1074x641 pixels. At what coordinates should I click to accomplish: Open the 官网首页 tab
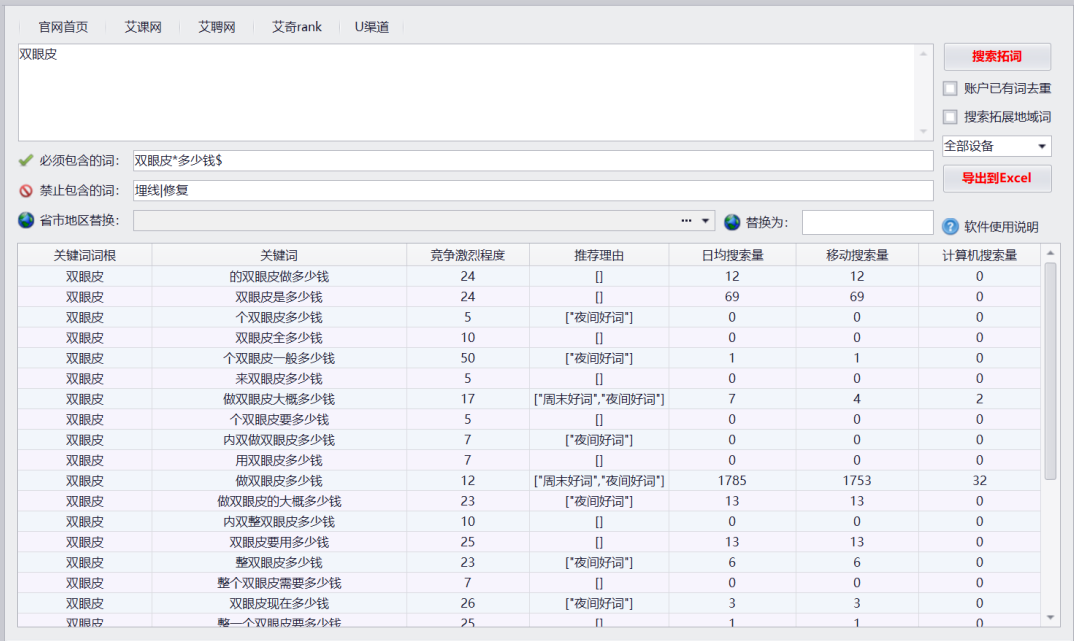[x=63, y=27]
